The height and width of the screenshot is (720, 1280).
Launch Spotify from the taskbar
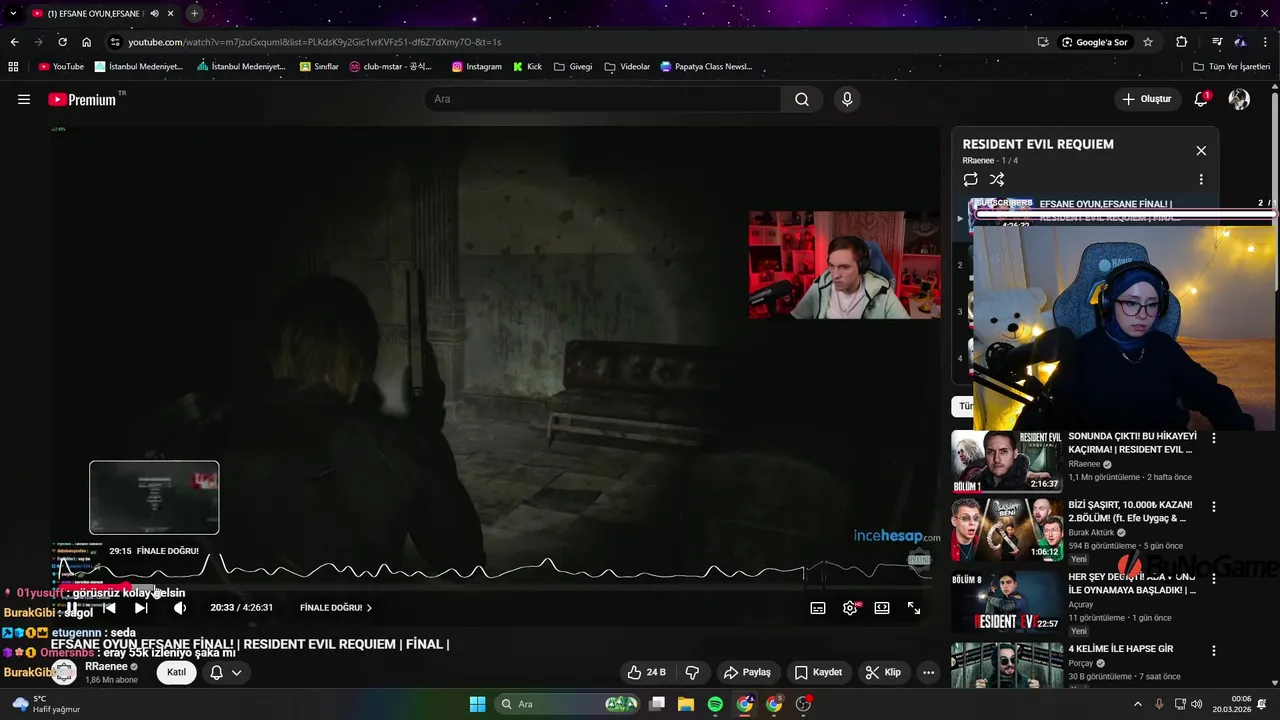715,704
